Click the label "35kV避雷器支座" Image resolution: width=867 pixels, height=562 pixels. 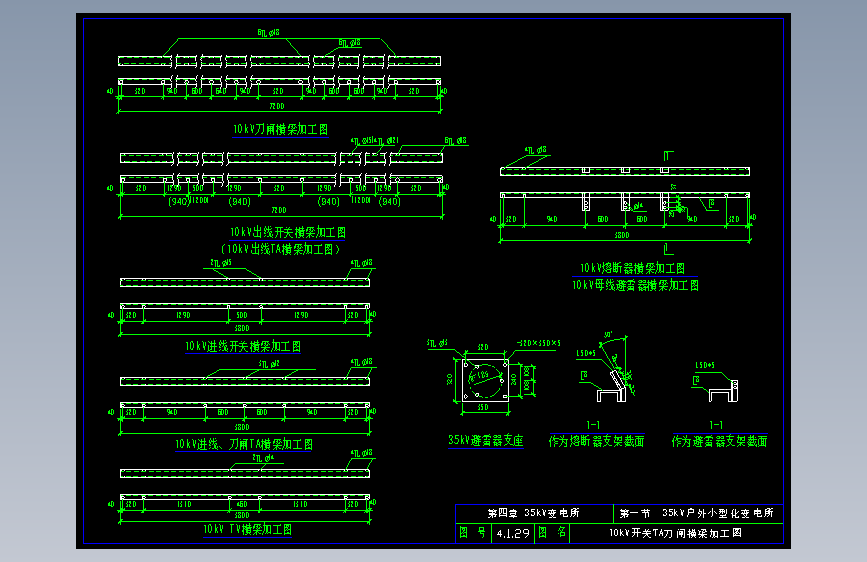485,440
